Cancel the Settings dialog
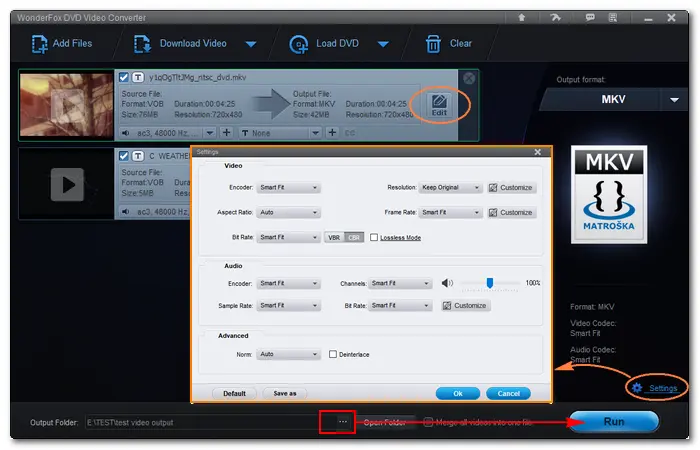 point(508,394)
